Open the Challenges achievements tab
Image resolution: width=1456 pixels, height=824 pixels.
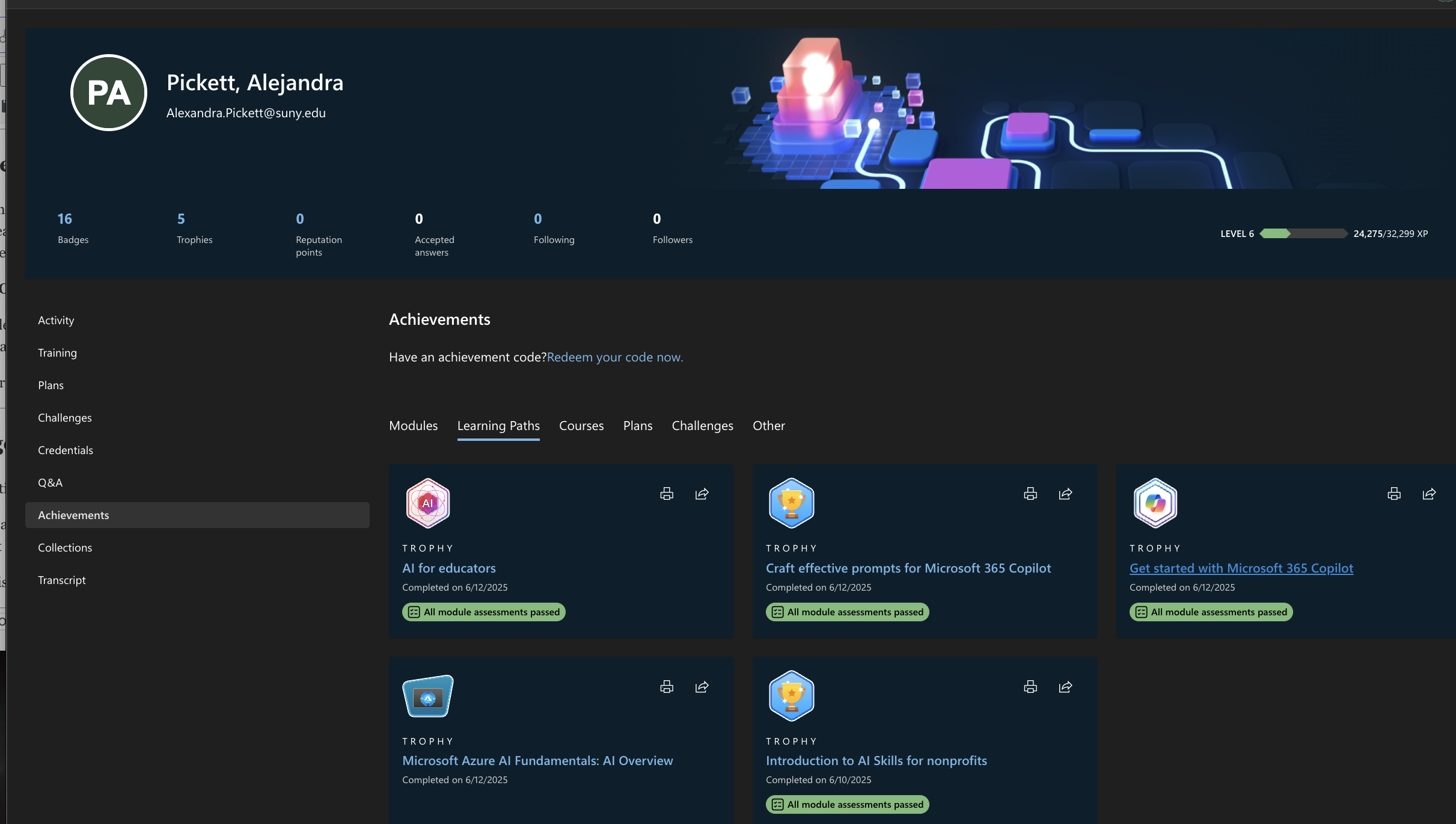(x=703, y=426)
